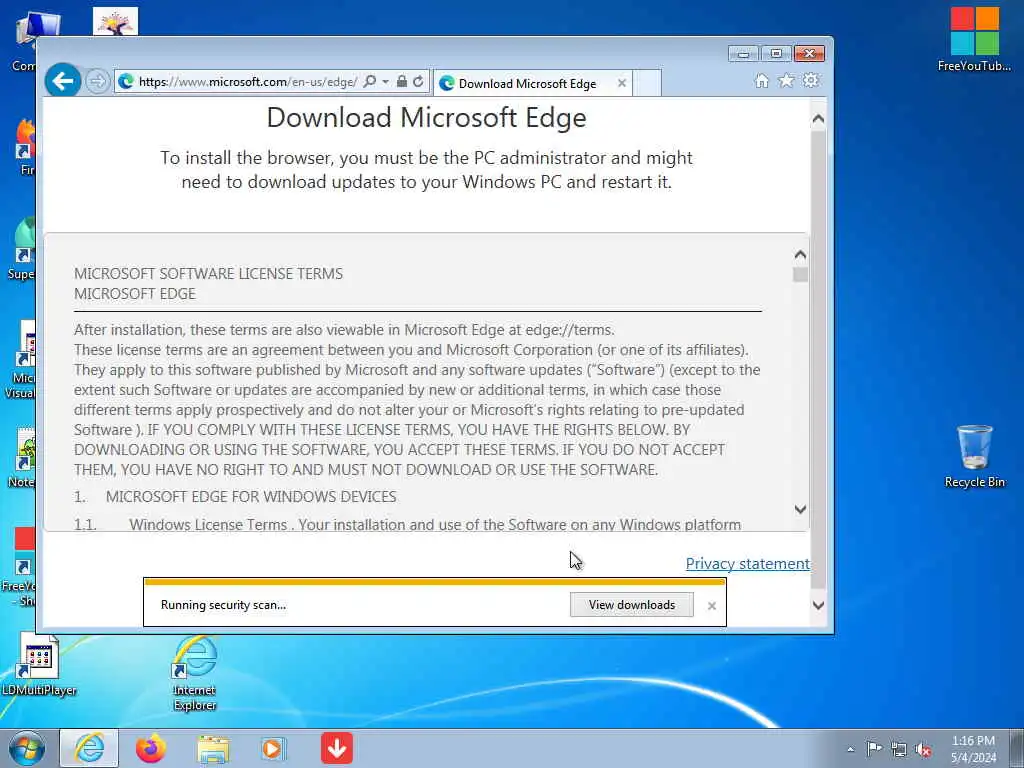Go back using the browser Back arrow
This screenshot has width=1024, height=768.
coord(63,81)
